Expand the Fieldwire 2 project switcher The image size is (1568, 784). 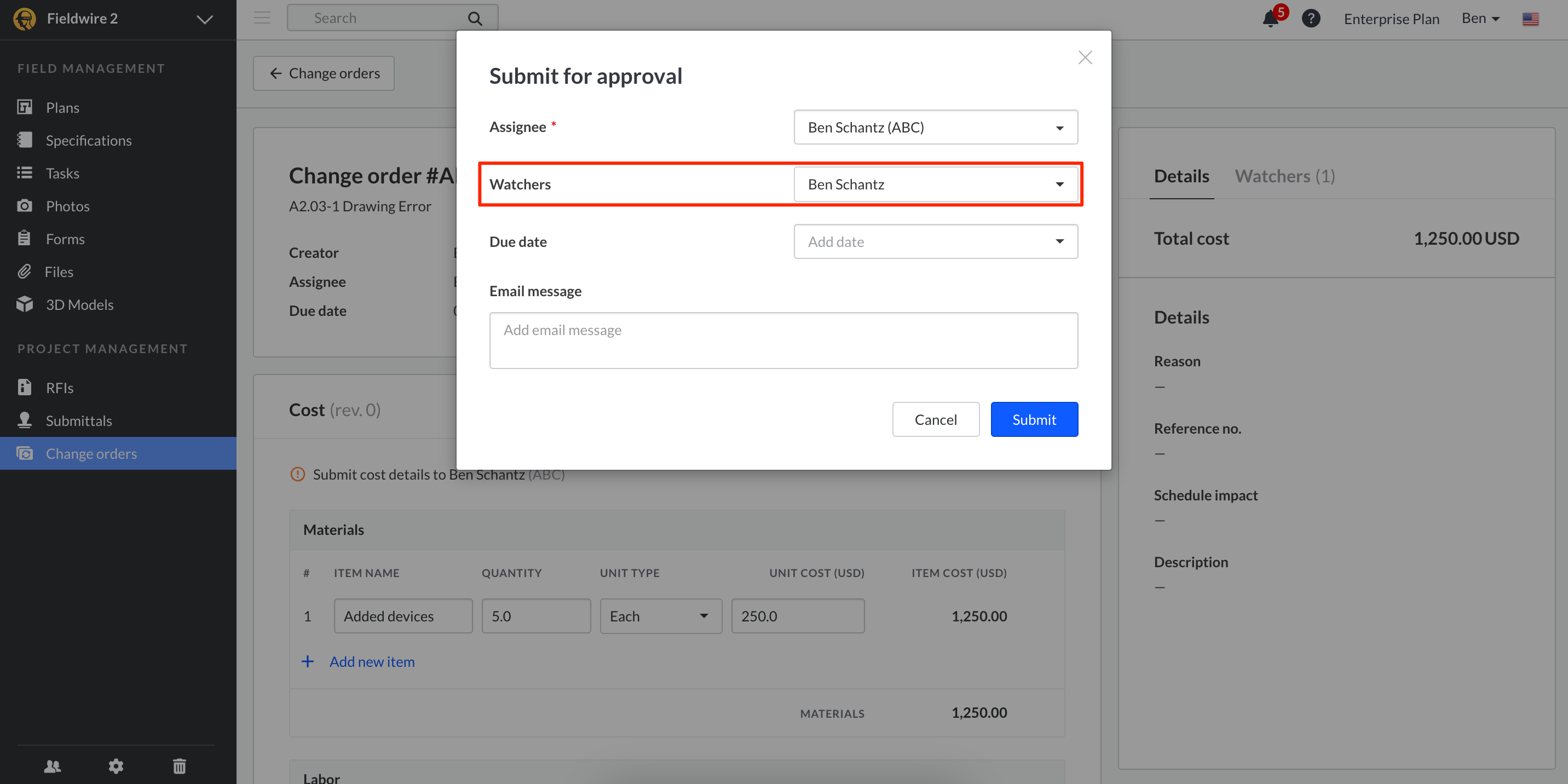pyautogui.click(x=205, y=19)
